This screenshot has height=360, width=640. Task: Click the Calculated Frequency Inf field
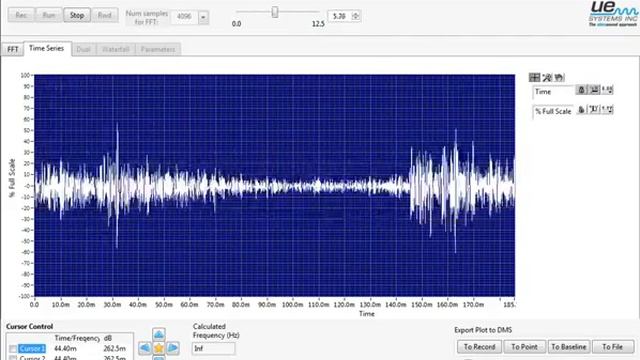213,349
